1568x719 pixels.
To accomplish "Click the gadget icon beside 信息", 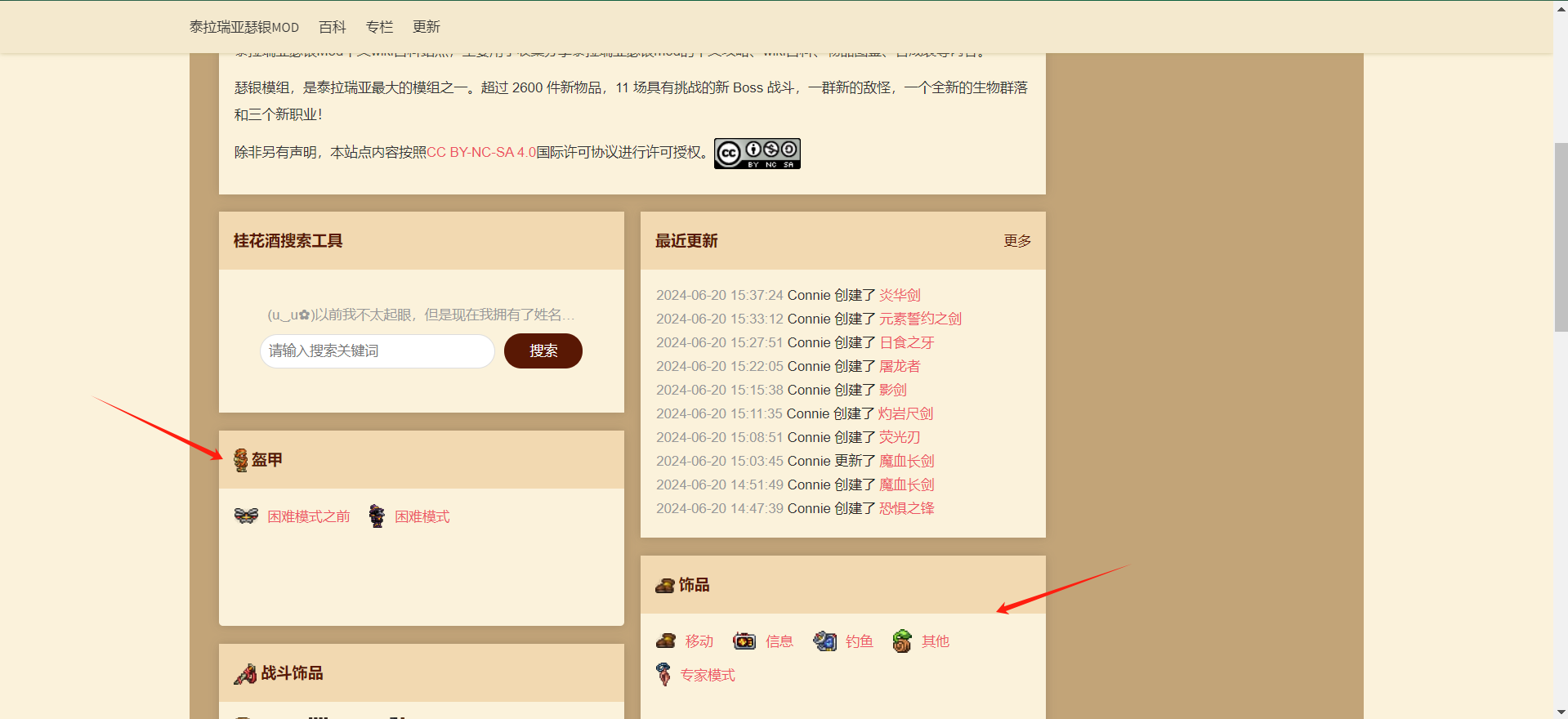I will pos(744,641).
